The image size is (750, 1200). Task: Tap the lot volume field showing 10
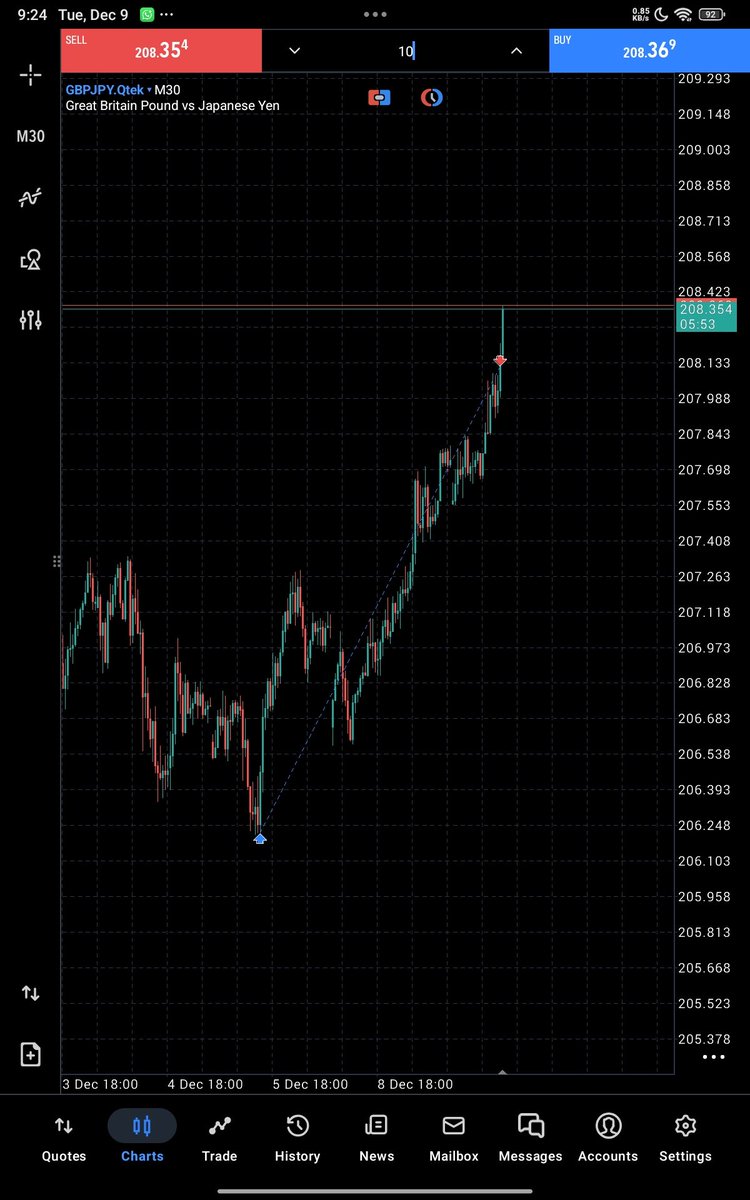point(405,51)
